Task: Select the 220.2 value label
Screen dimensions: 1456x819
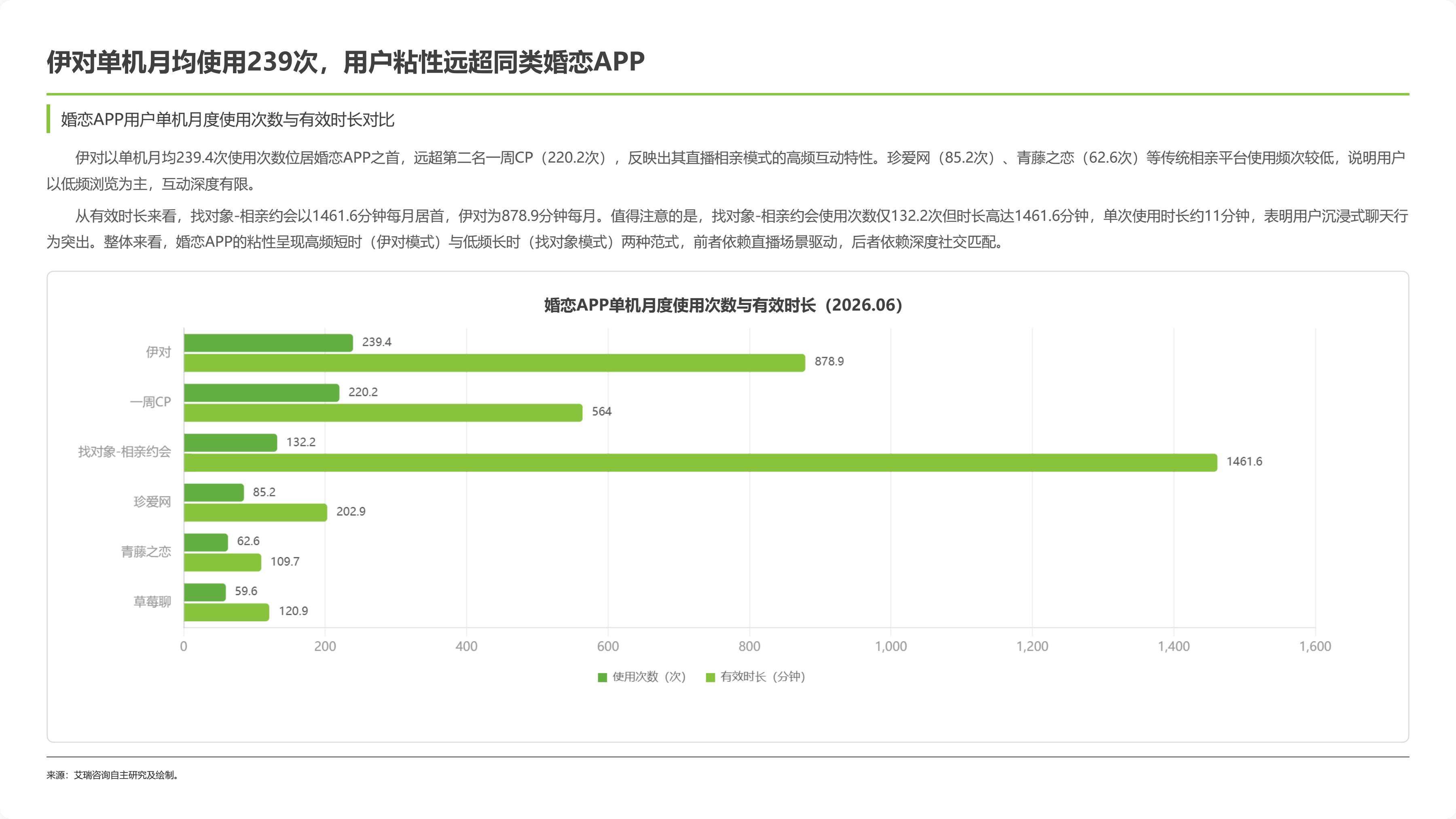Action: click(363, 392)
